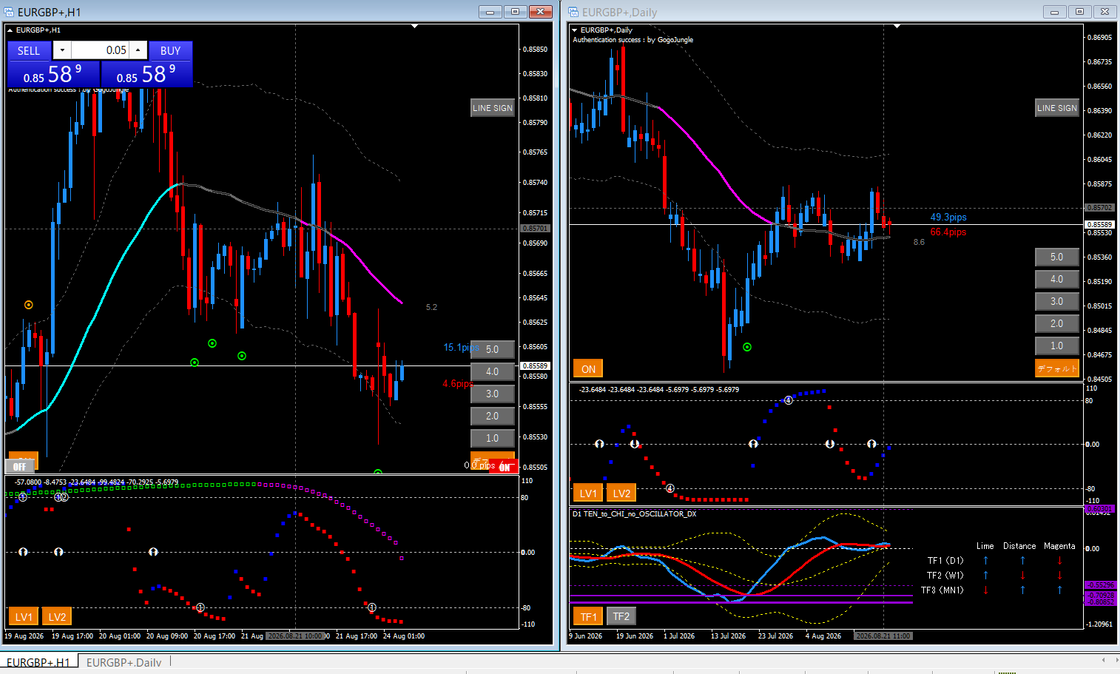
Task: Click the orange circle signal marker on H1 chart
Action: (x=29, y=305)
